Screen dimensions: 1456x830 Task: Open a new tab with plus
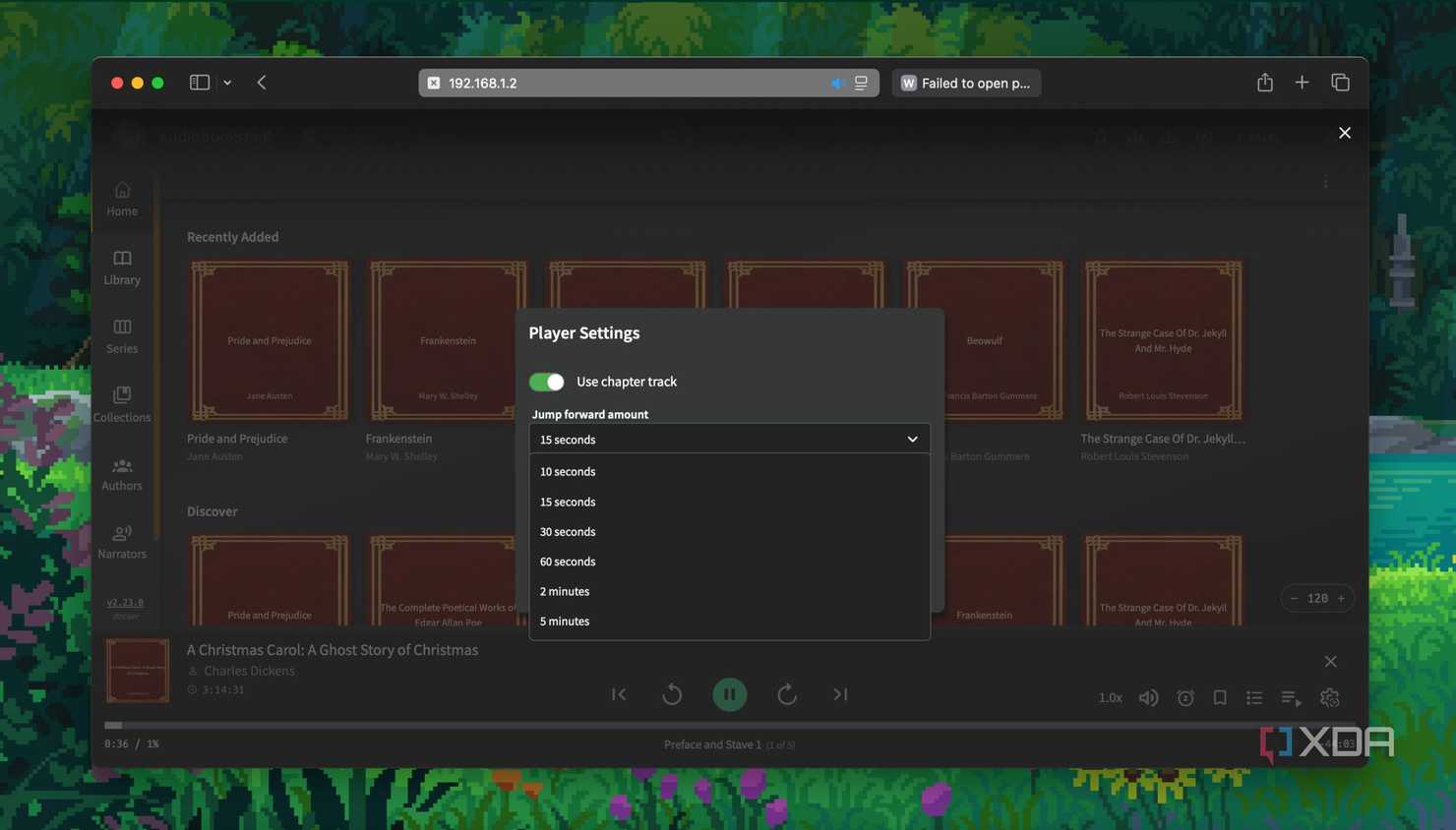click(x=1302, y=83)
